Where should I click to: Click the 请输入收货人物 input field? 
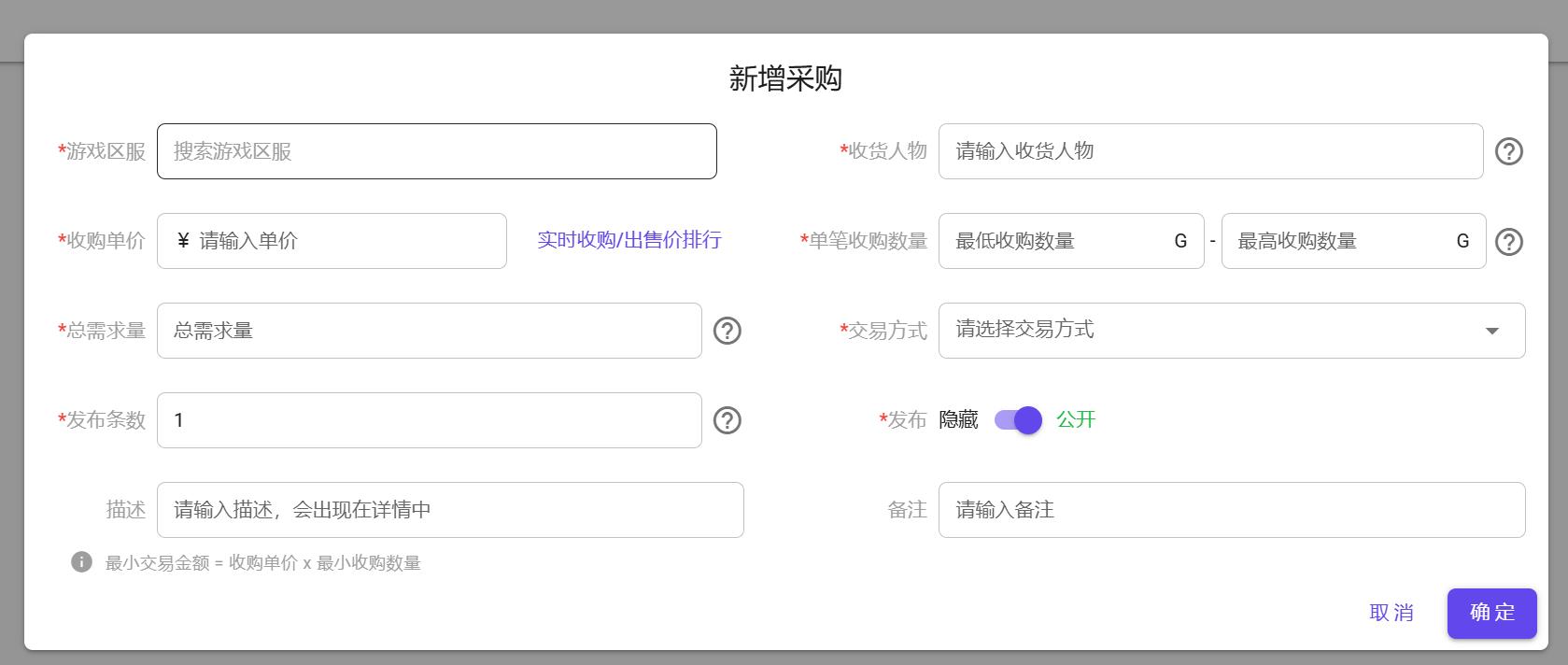1209,151
